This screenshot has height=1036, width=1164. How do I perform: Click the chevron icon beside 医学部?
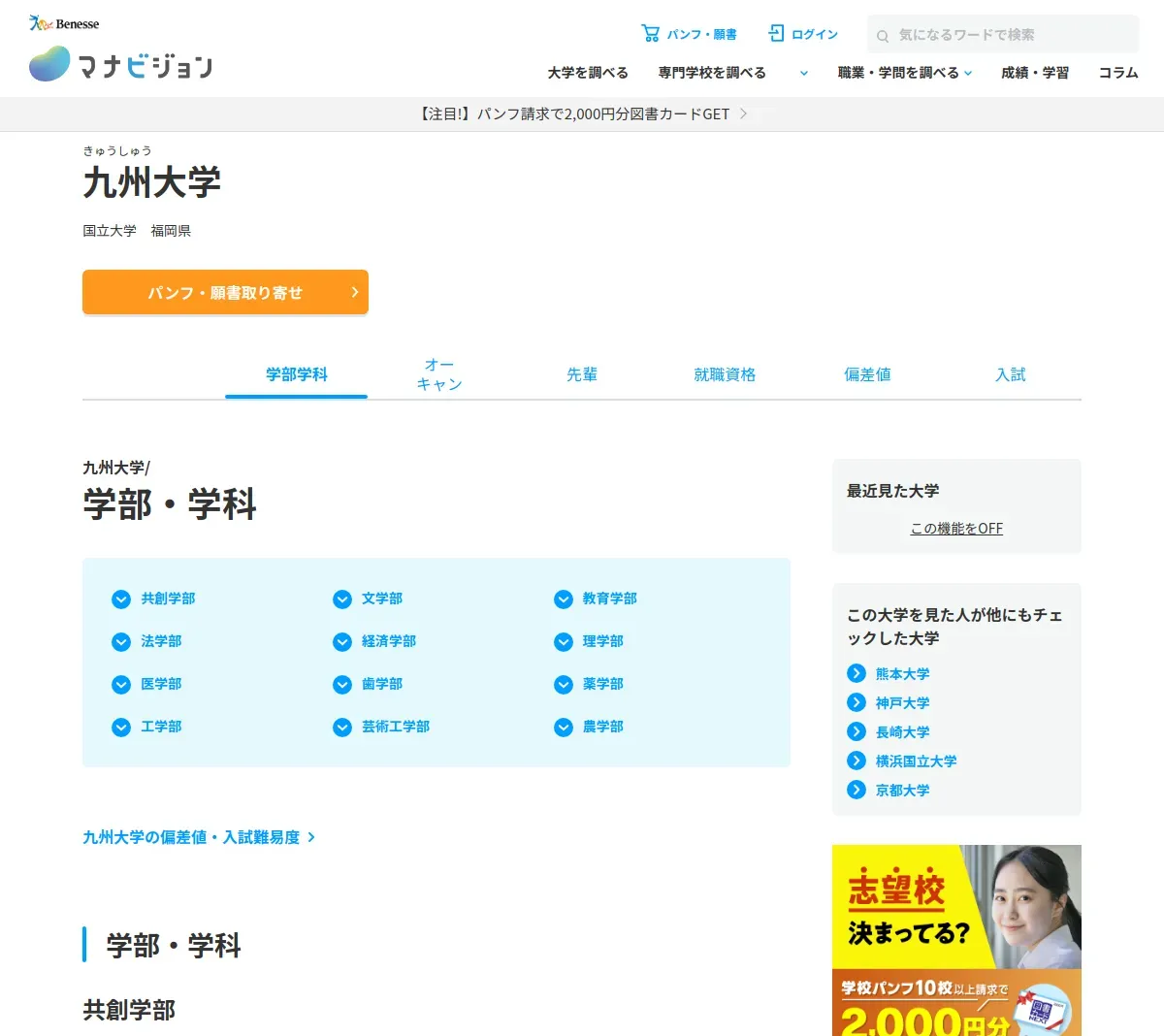[x=121, y=685]
